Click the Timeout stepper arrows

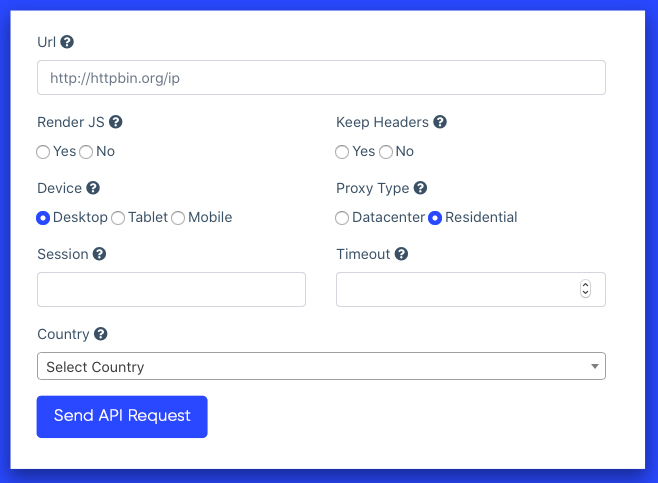click(585, 289)
